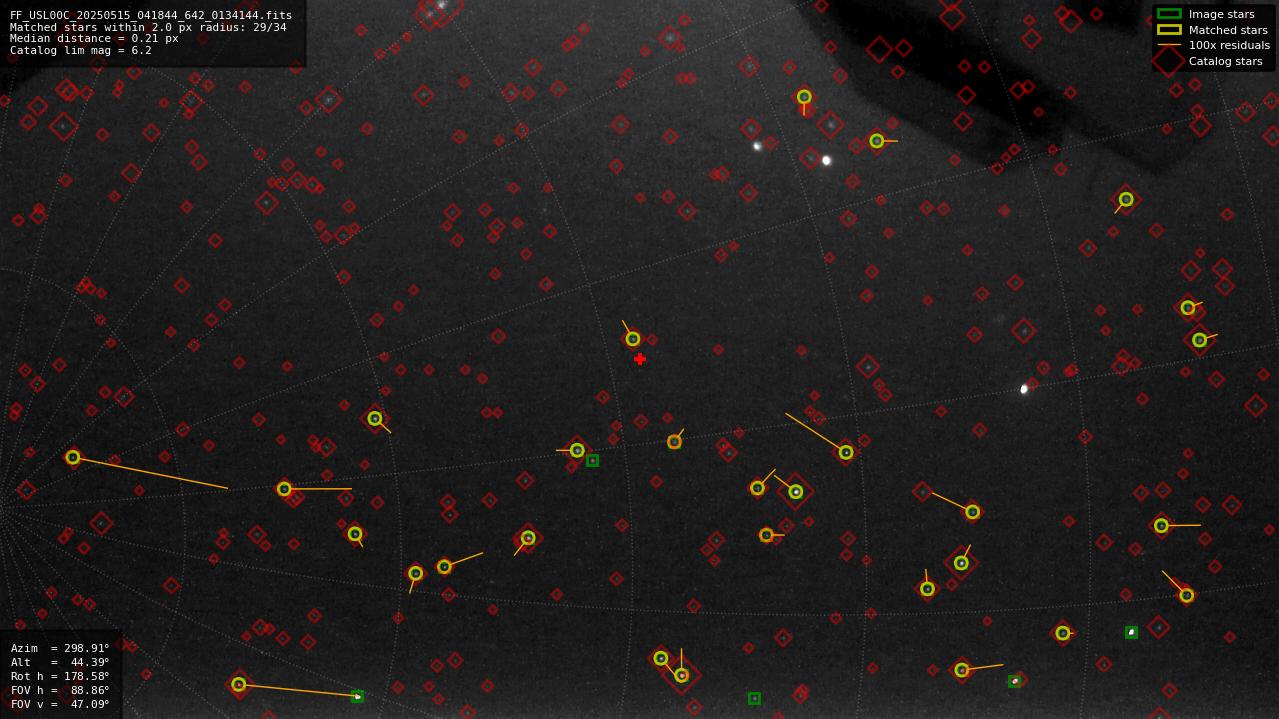Click the 'Azim = 298.91°' readout
Viewport: 1279px width, 719px height.
(60, 648)
